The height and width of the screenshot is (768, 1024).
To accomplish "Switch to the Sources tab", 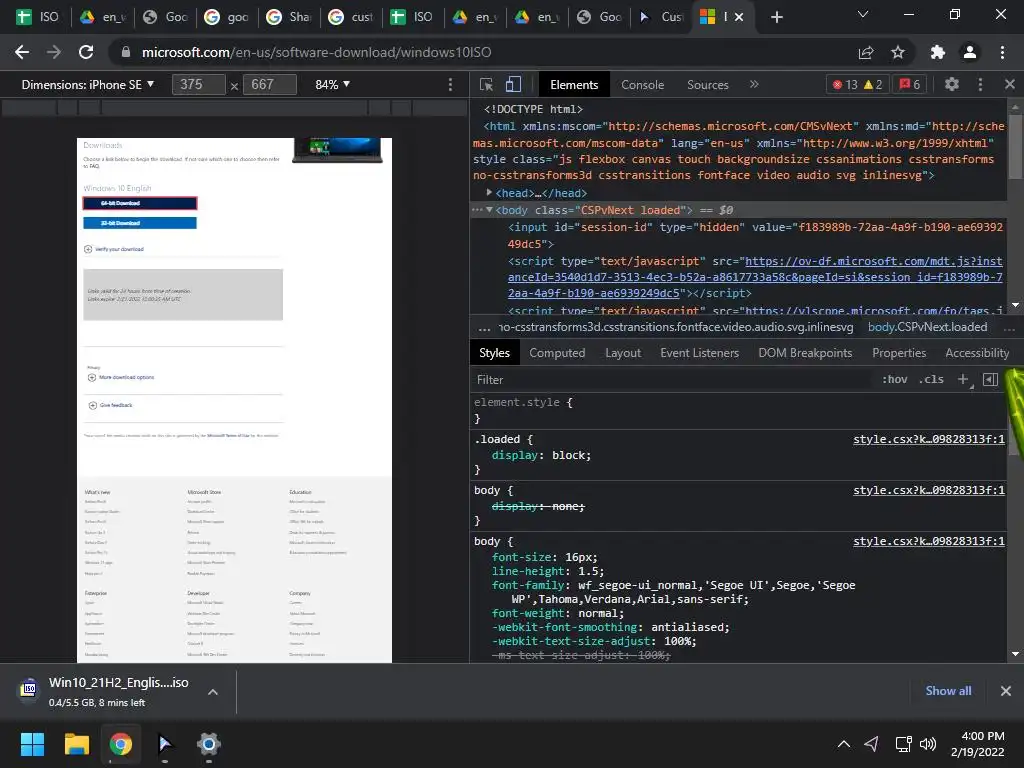I will pos(707,85).
